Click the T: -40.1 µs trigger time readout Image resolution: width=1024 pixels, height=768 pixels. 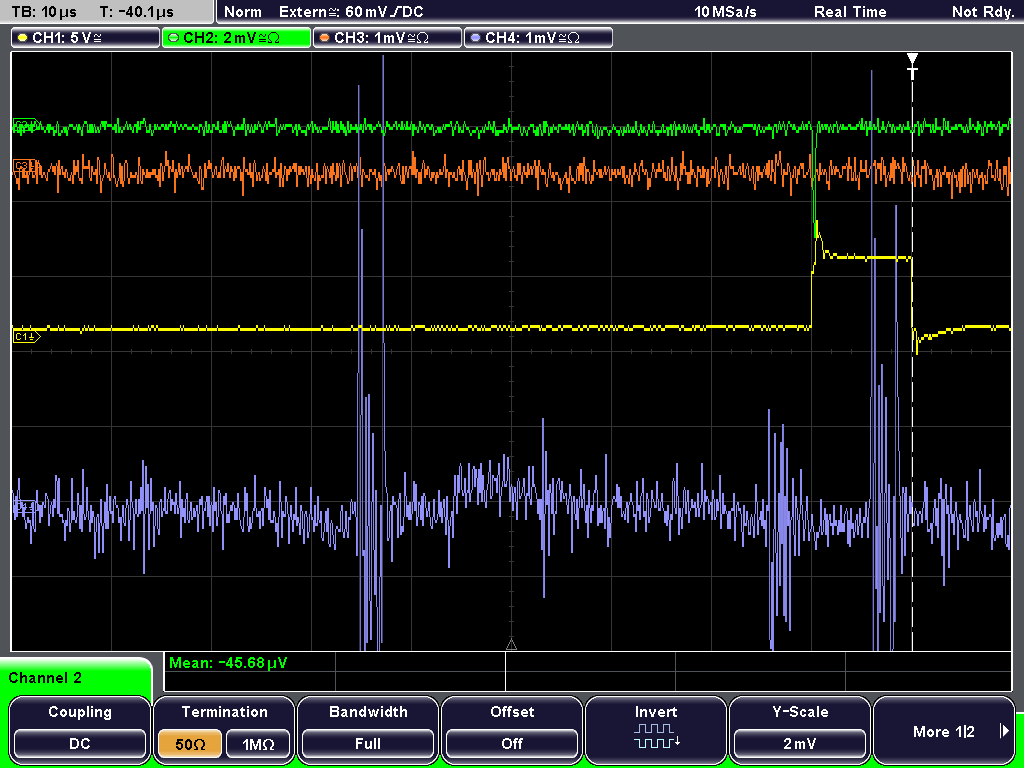[x=136, y=12]
